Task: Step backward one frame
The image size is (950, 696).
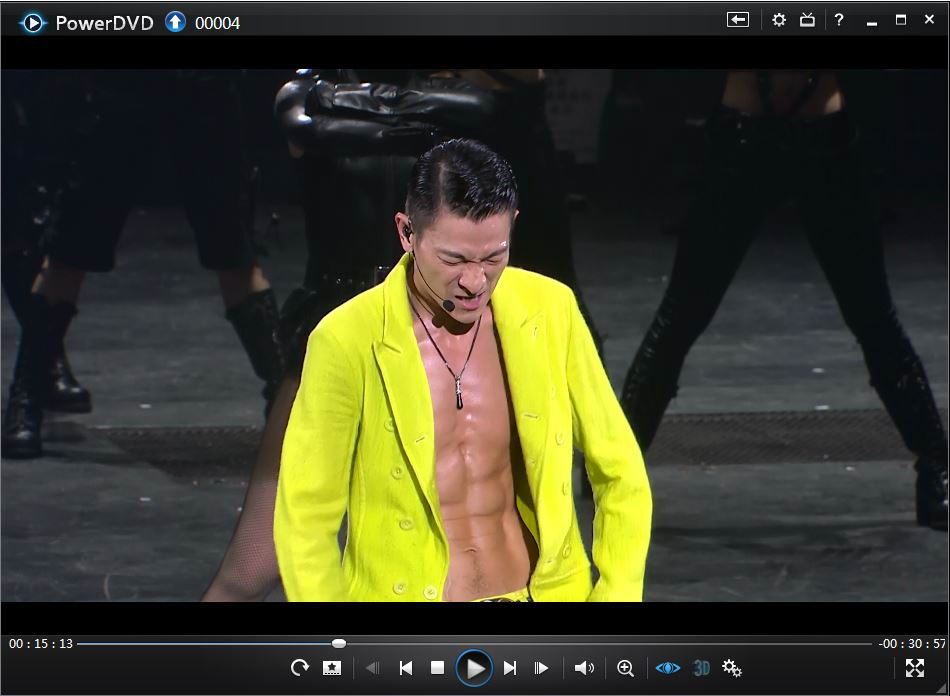Action: point(372,668)
